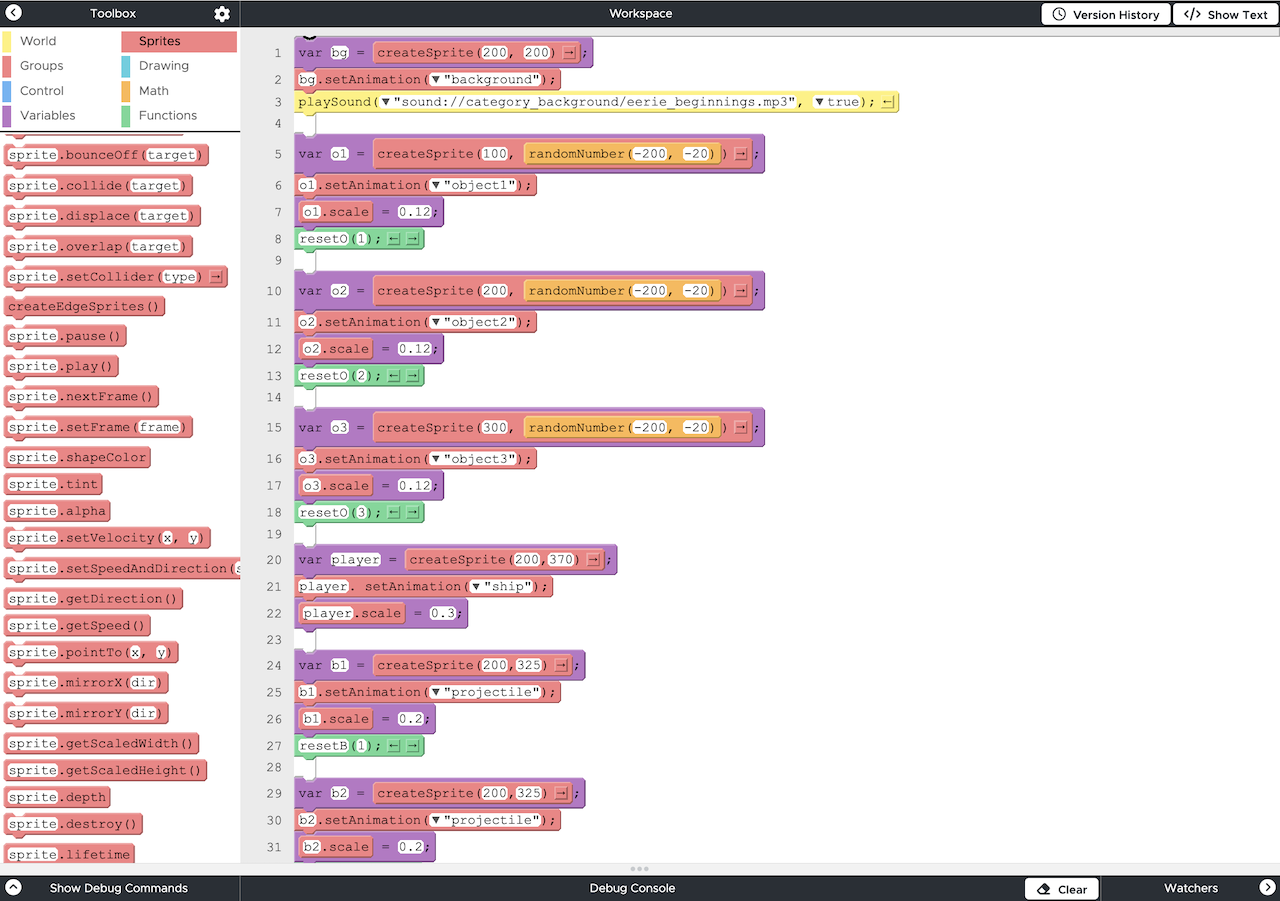Image resolution: width=1280 pixels, height=901 pixels.
Task: Click the createEdgeSprites() block
Action: tap(84, 307)
